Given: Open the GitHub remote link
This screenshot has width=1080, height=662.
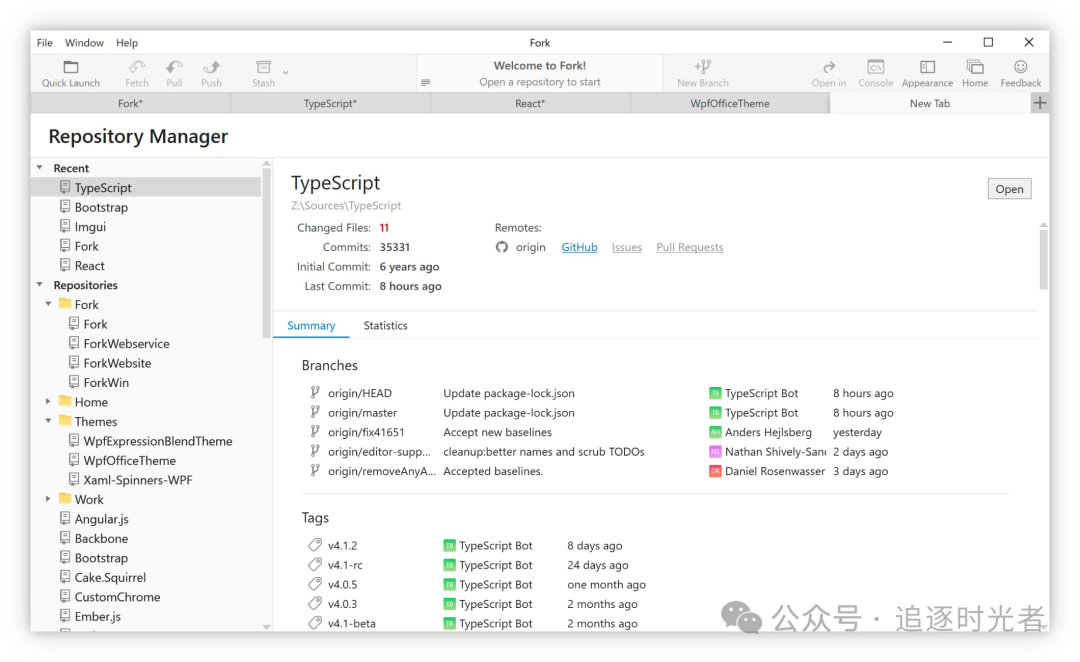Looking at the screenshot, I should point(579,248).
